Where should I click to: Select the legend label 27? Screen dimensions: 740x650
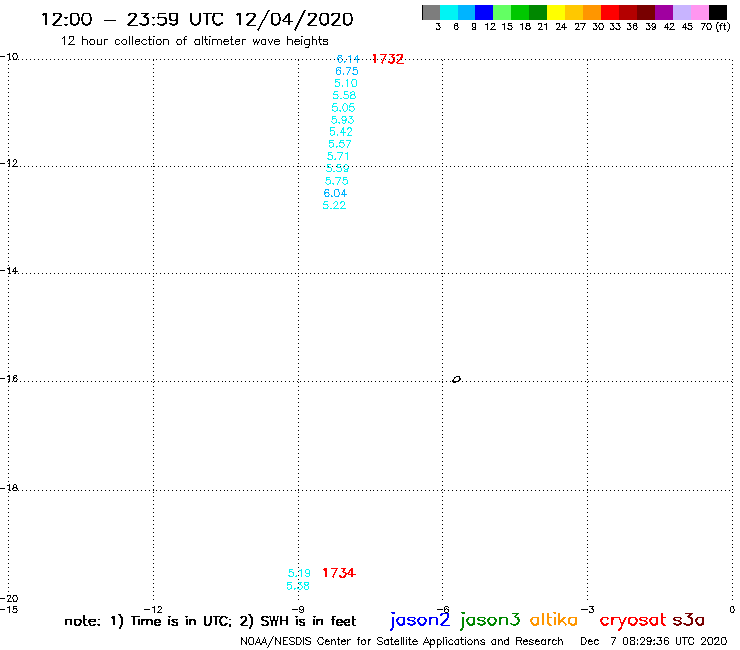pyautogui.click(x=580, y=27)
